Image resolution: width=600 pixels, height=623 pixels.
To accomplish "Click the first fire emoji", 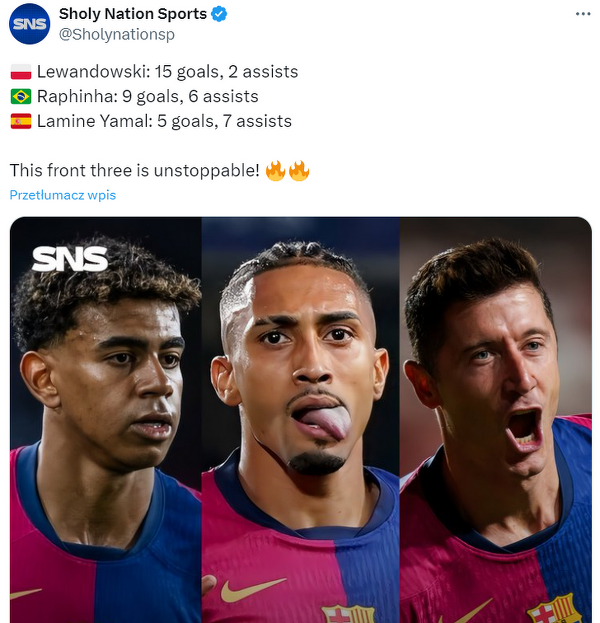I will (275, 170).
